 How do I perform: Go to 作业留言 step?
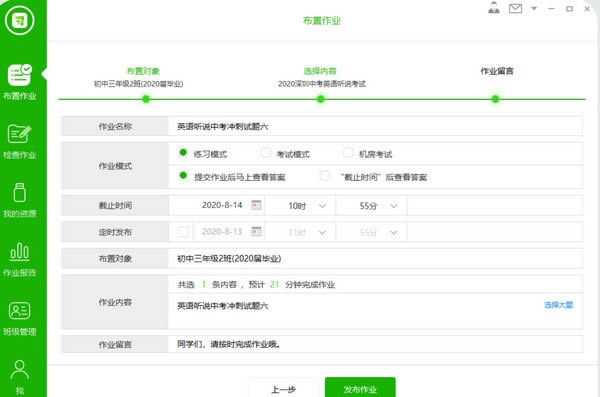(497, 71)
